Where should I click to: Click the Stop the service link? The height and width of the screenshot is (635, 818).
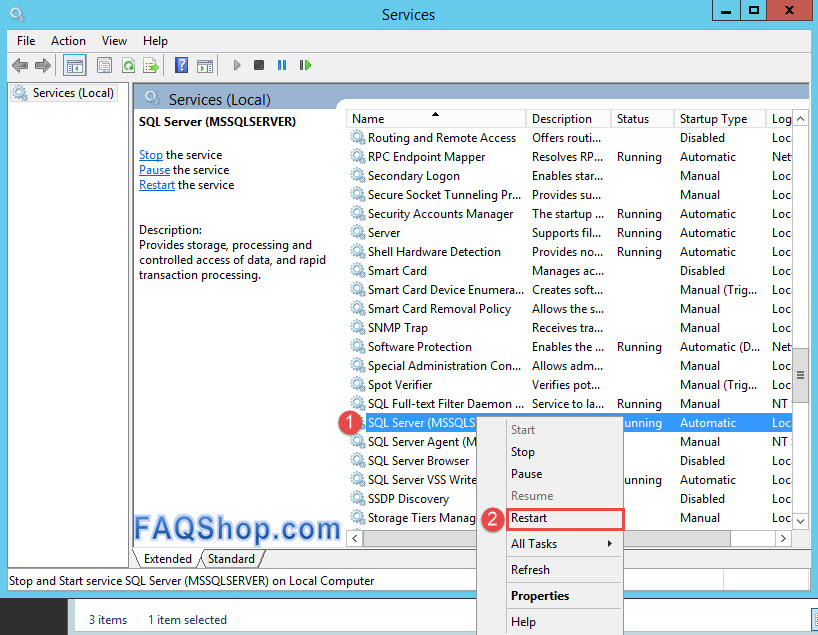151,155
